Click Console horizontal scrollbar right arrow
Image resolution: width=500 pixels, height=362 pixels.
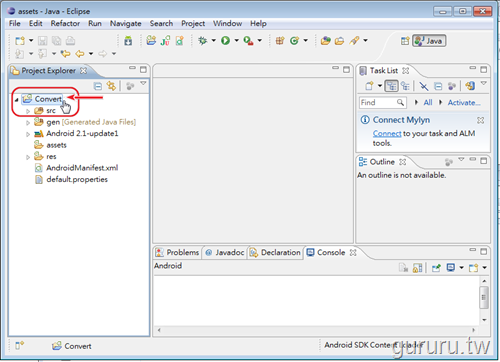[474, 330]
